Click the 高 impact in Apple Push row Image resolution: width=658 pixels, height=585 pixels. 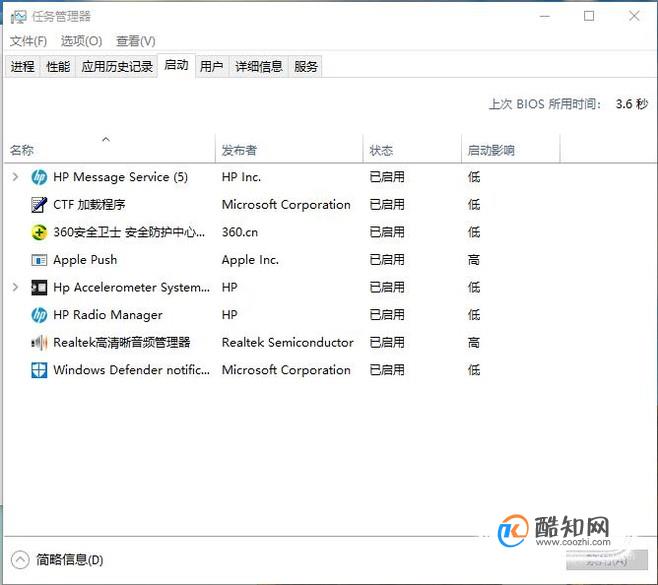(474, 260)
